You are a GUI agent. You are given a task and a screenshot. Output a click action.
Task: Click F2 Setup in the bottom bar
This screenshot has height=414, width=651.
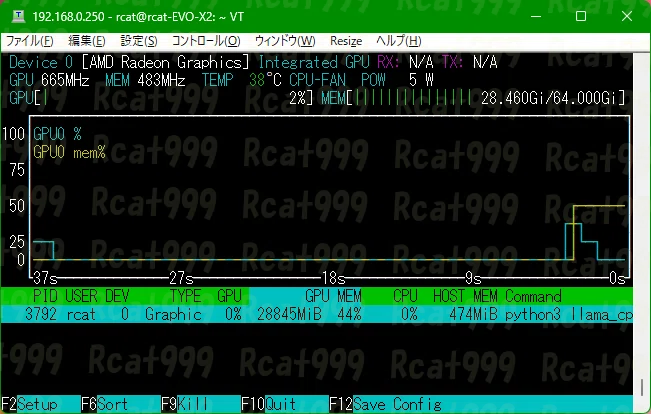tap(29, 404)
